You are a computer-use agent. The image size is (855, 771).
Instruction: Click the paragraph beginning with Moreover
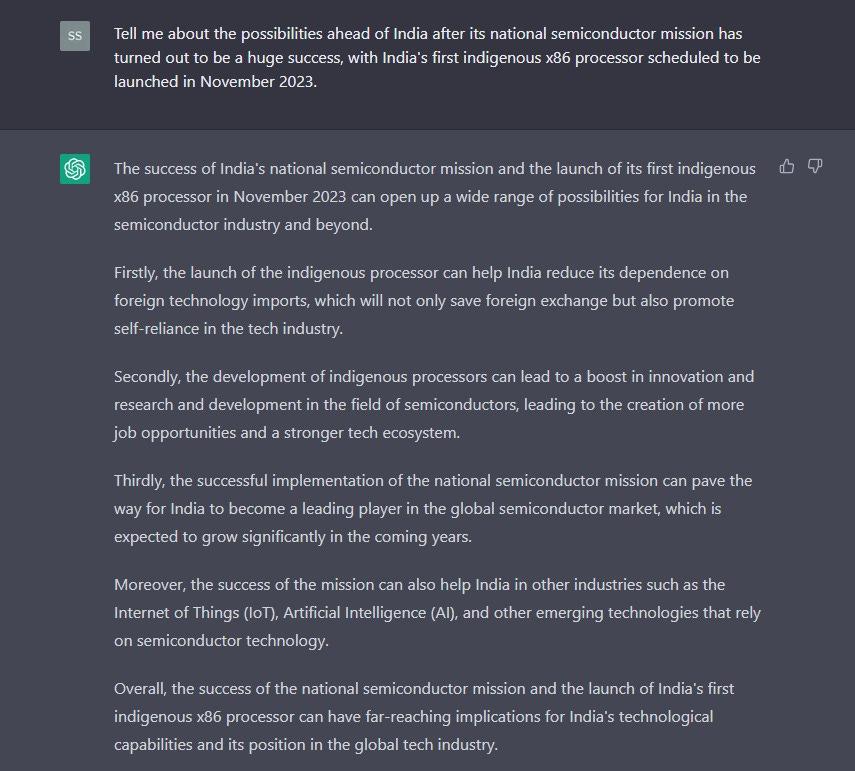click(x=437, y=612)
